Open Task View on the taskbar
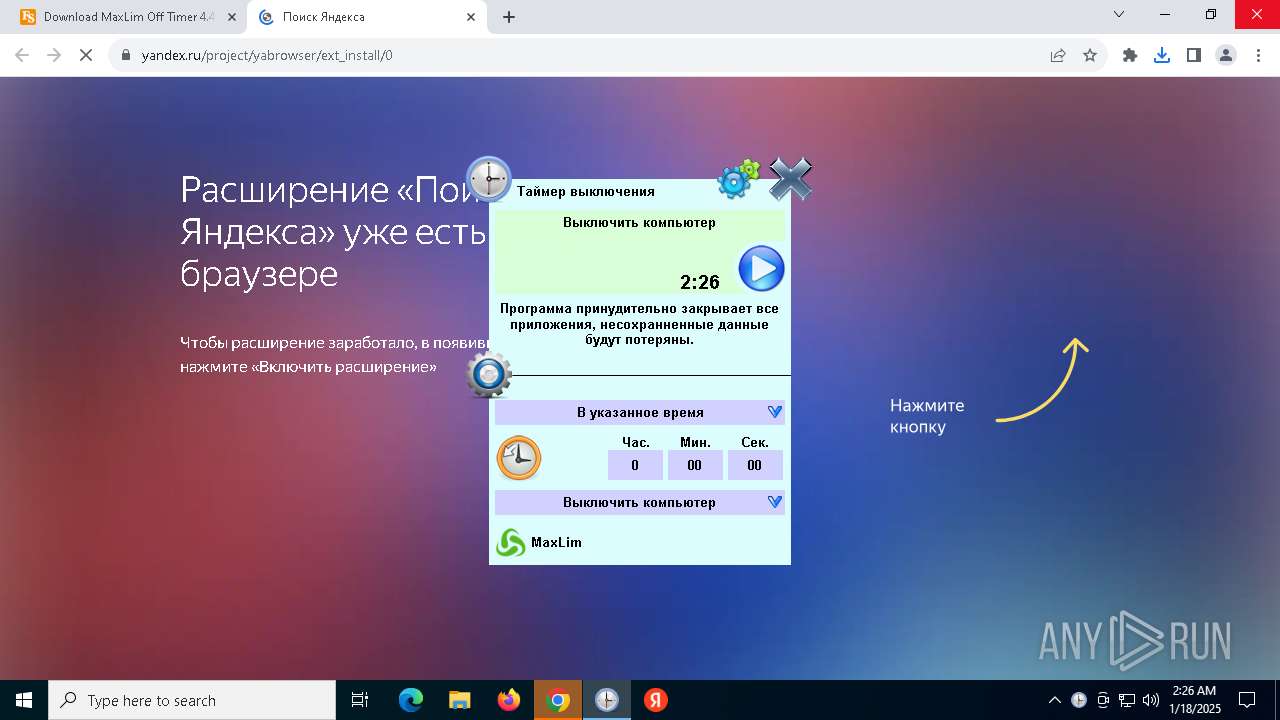 coord(360,700)
